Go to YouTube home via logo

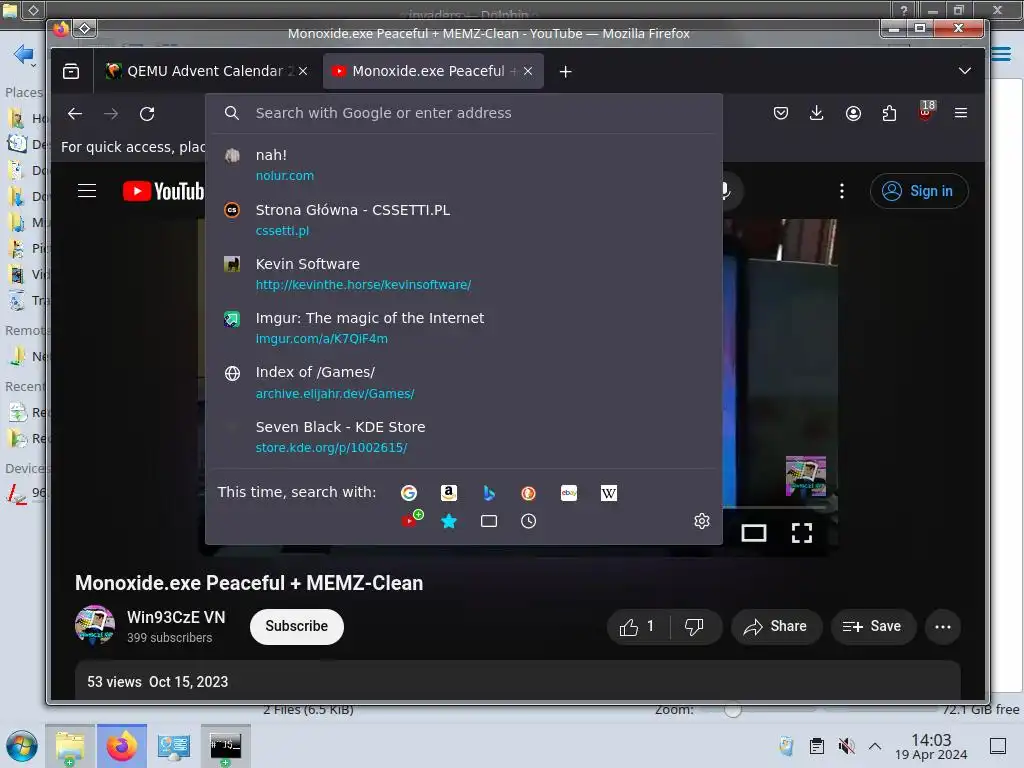click(164, 191)
